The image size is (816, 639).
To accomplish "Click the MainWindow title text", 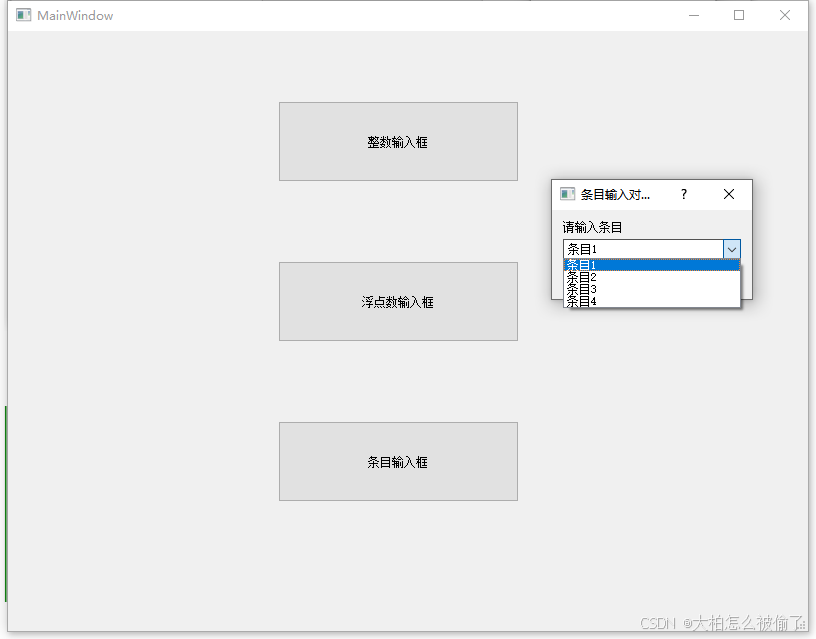I will pyautogui.click(x=75, y=16).
